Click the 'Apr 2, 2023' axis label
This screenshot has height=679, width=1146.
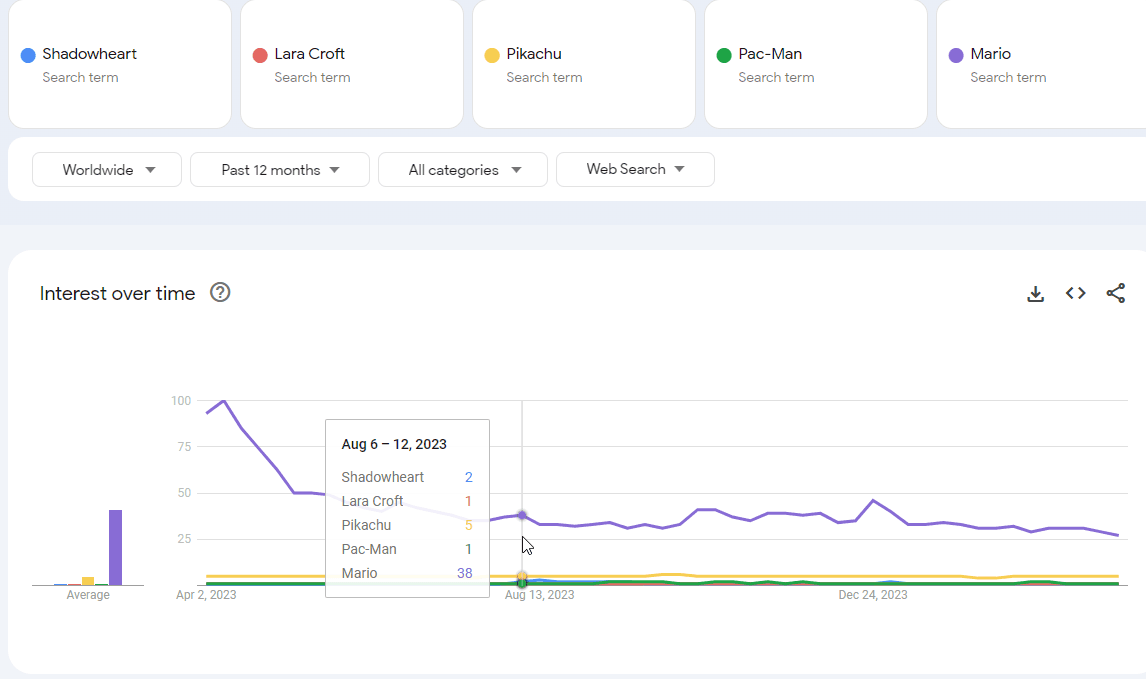206,595
